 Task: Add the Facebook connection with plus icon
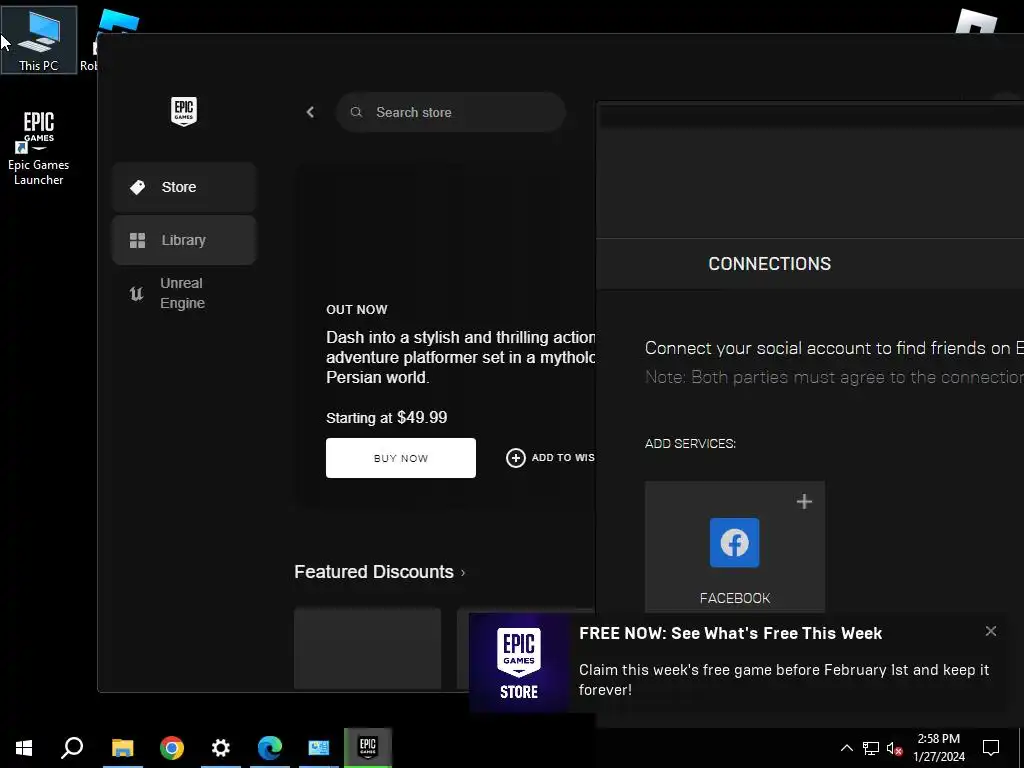click(805, 502)
